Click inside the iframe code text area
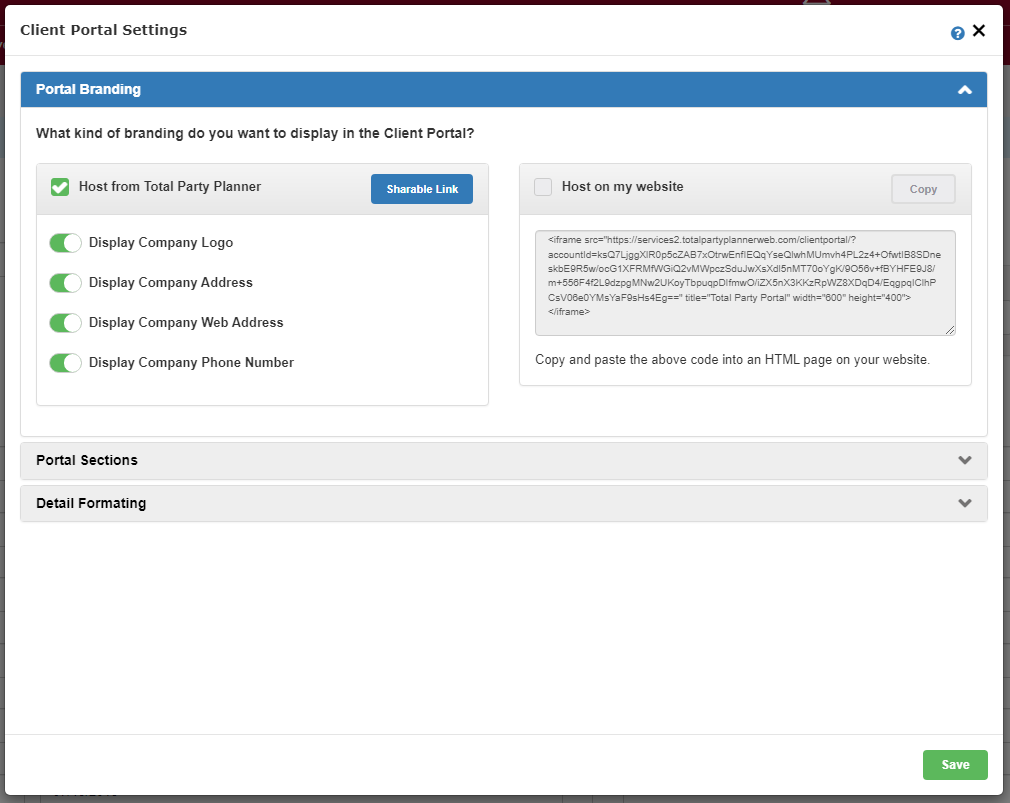 click(x=745, y=283)
